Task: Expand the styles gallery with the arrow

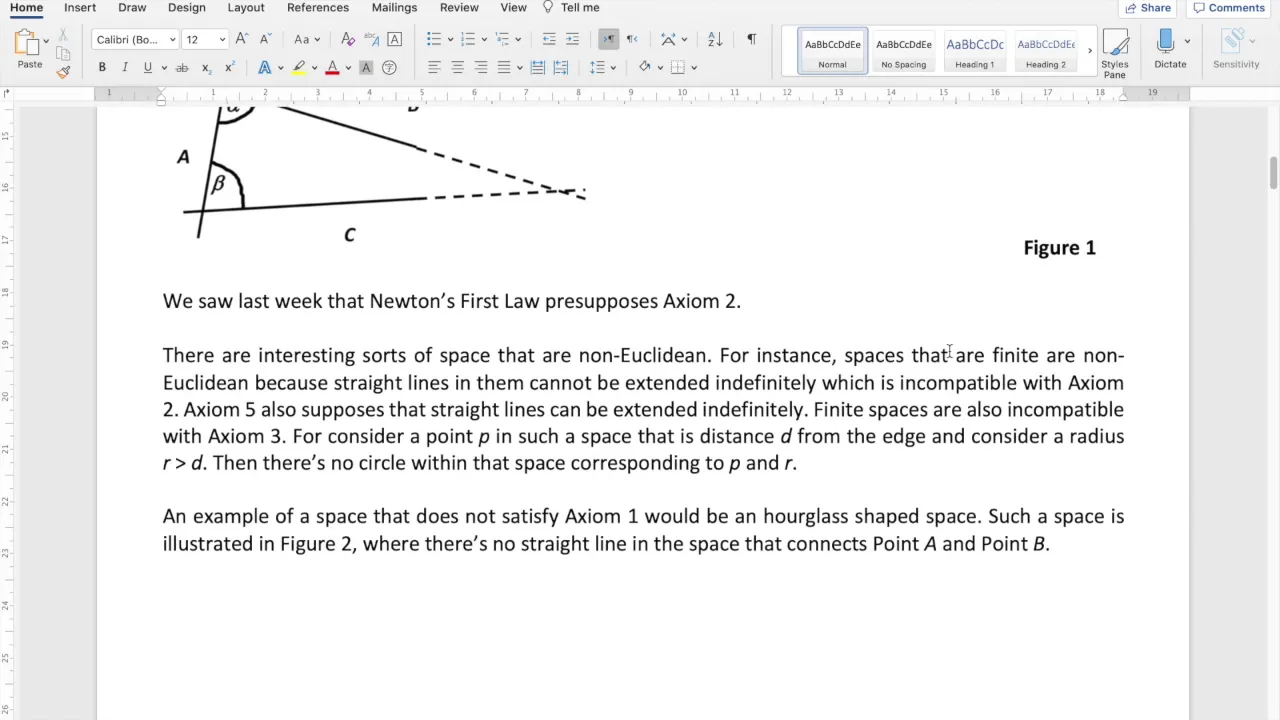Action: (x=1090, y=50)
